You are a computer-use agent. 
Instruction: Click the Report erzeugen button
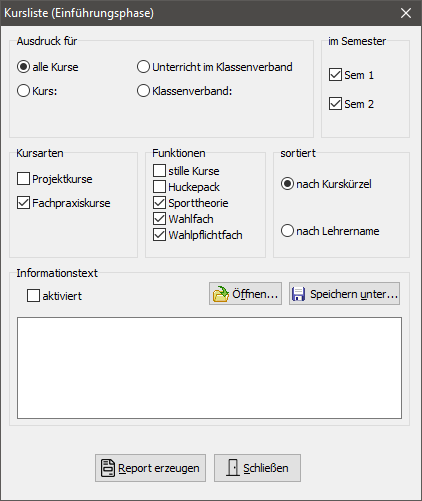(150, 468)
